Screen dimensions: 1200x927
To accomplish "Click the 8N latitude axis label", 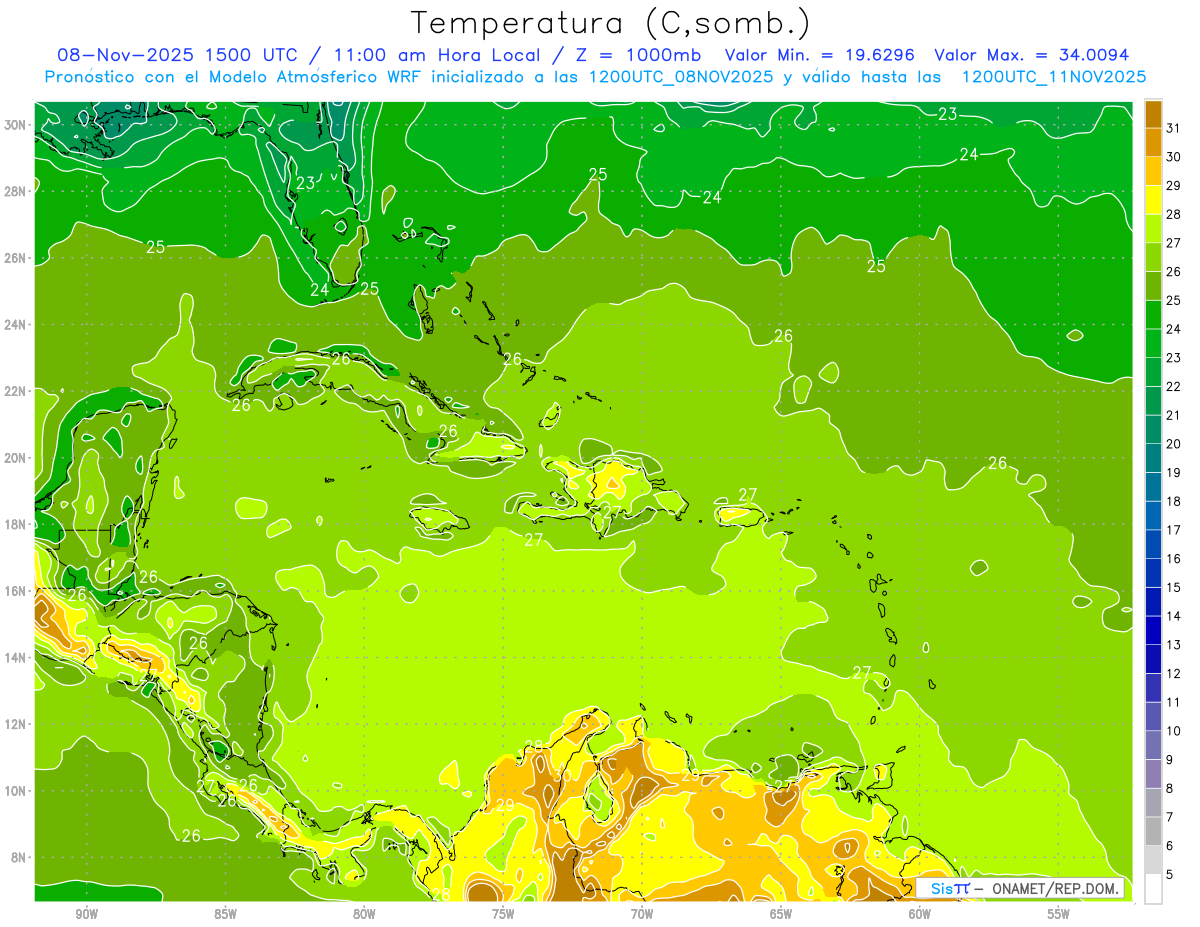I will (x=18, y=857).
